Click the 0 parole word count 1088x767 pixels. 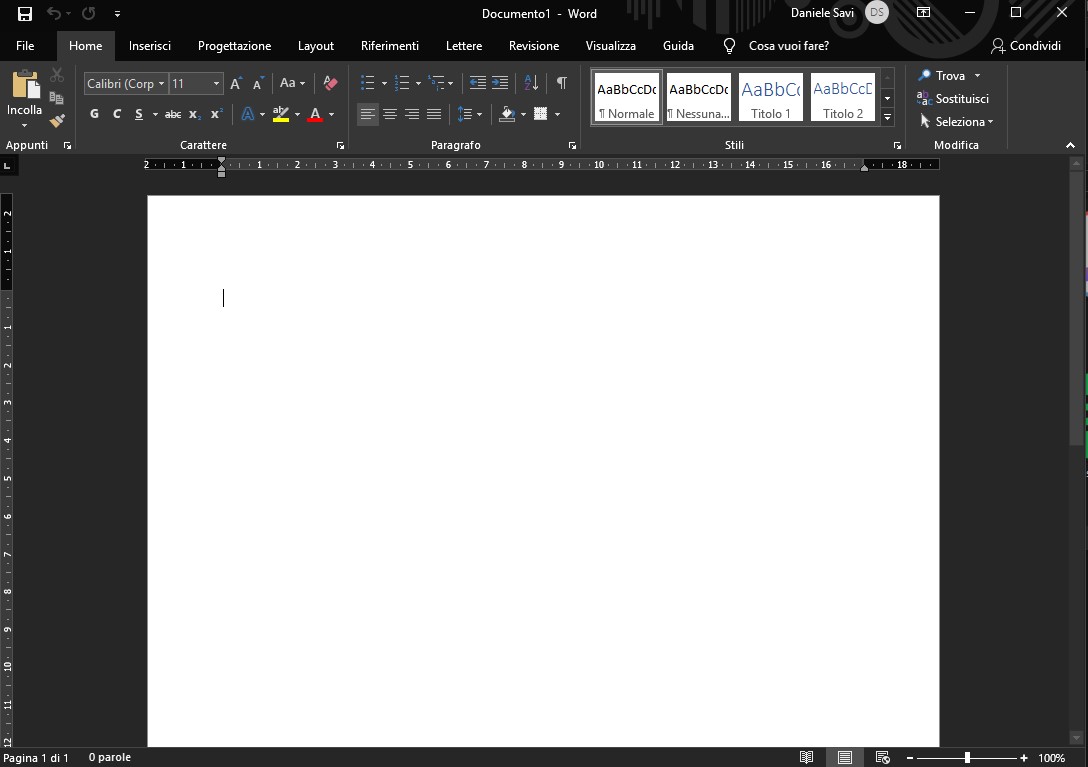110,757
